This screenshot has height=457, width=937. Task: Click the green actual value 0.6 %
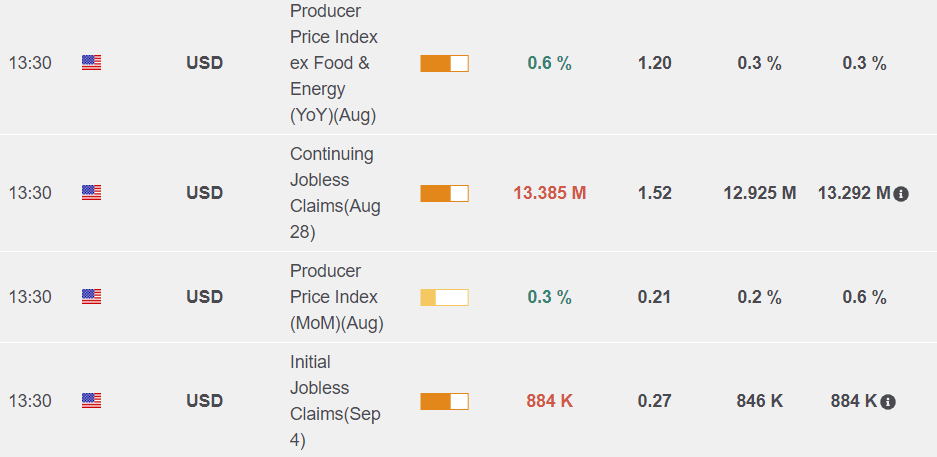point(550,63)
